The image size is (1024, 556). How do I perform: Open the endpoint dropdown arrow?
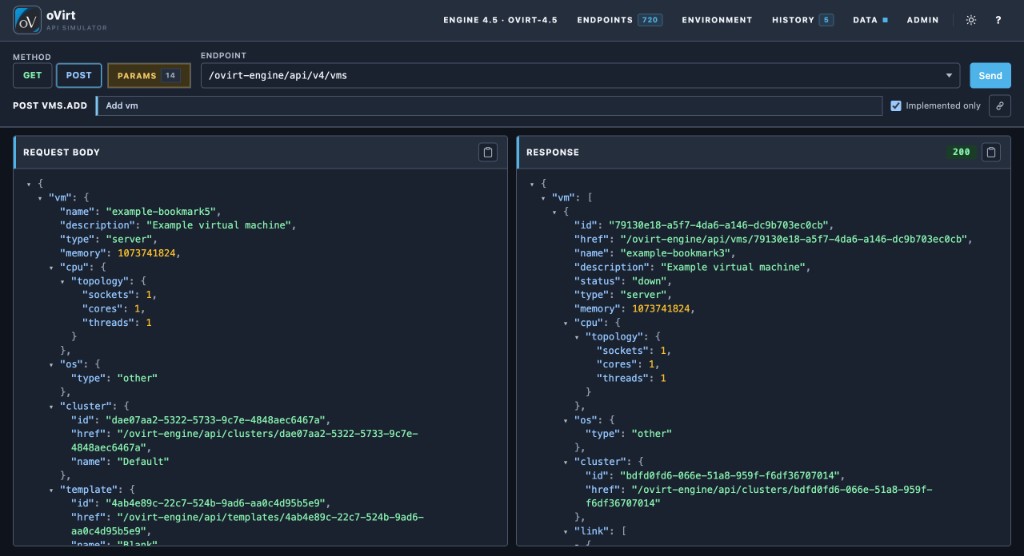949,76
